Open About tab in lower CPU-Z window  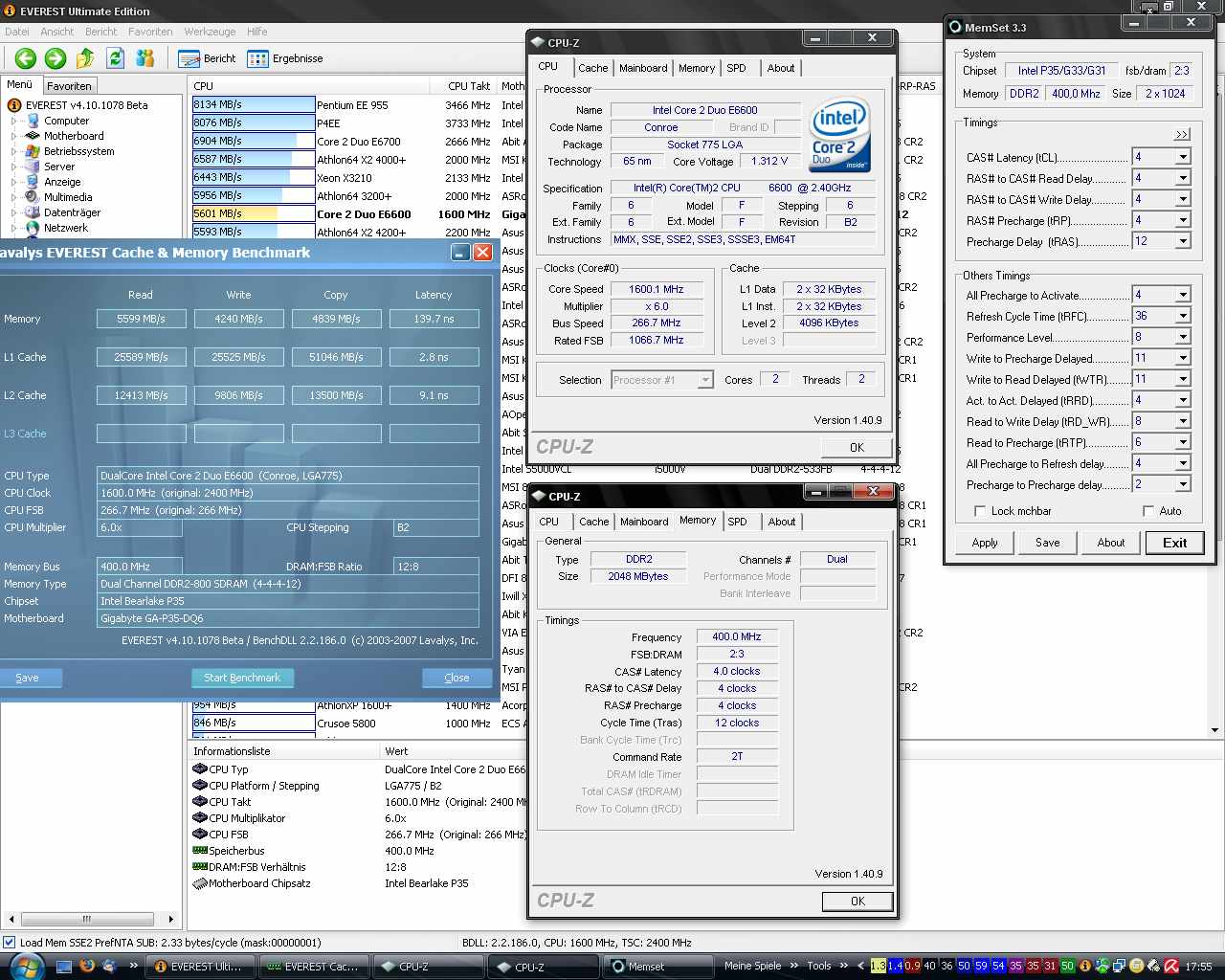[x=782, y=522]
